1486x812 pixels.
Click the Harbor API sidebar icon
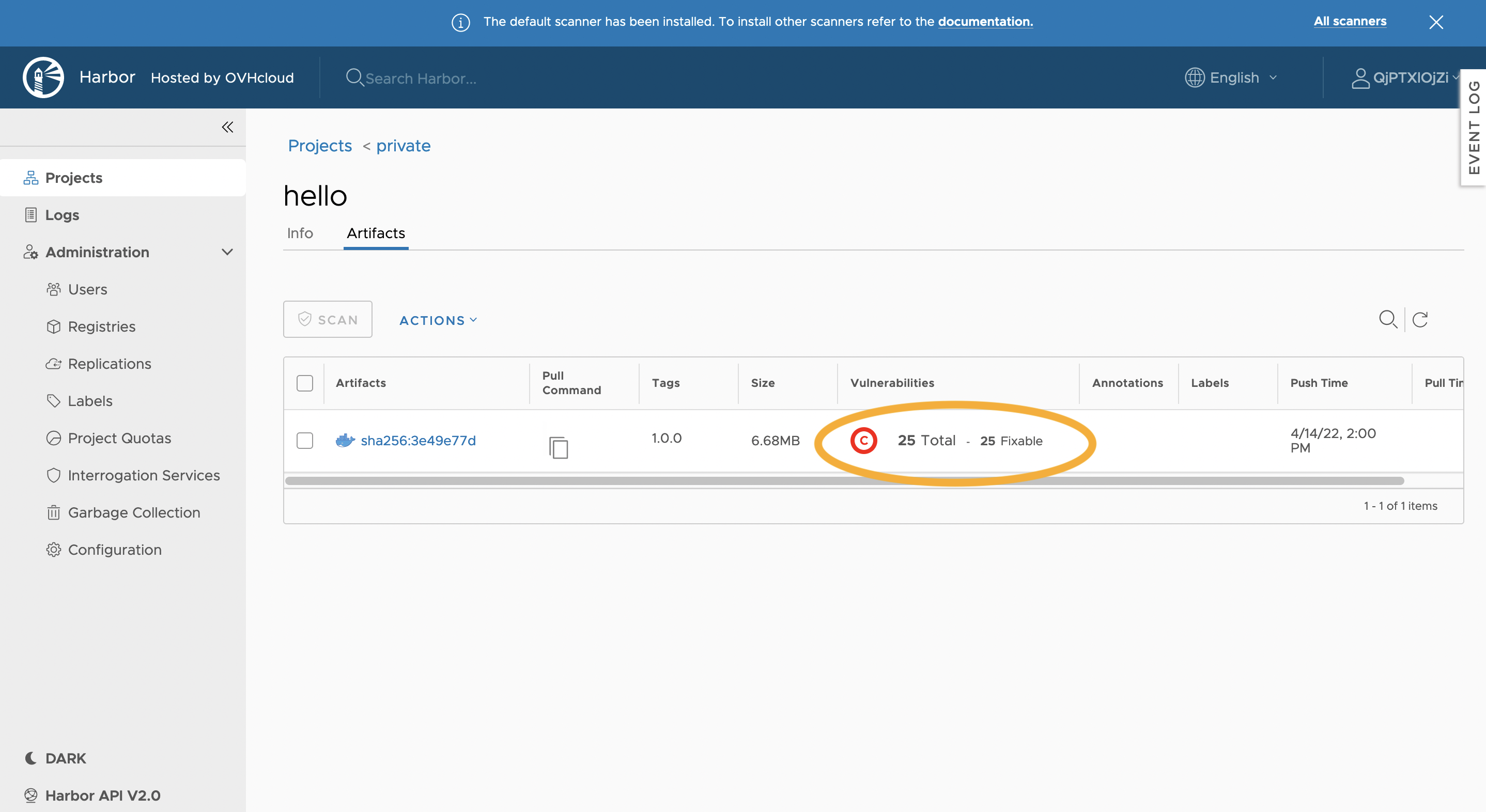pyautogui.click(x=30, y=795)
